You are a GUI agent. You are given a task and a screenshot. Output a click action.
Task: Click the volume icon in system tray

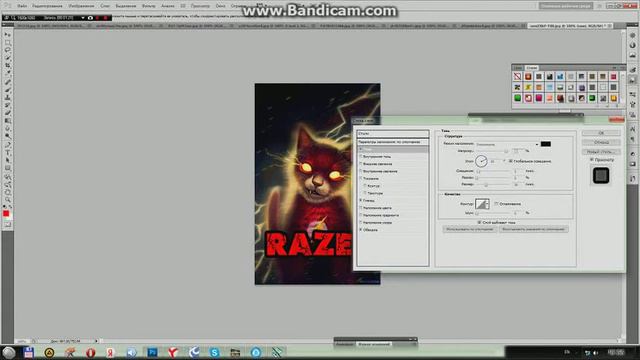(596, 352)
